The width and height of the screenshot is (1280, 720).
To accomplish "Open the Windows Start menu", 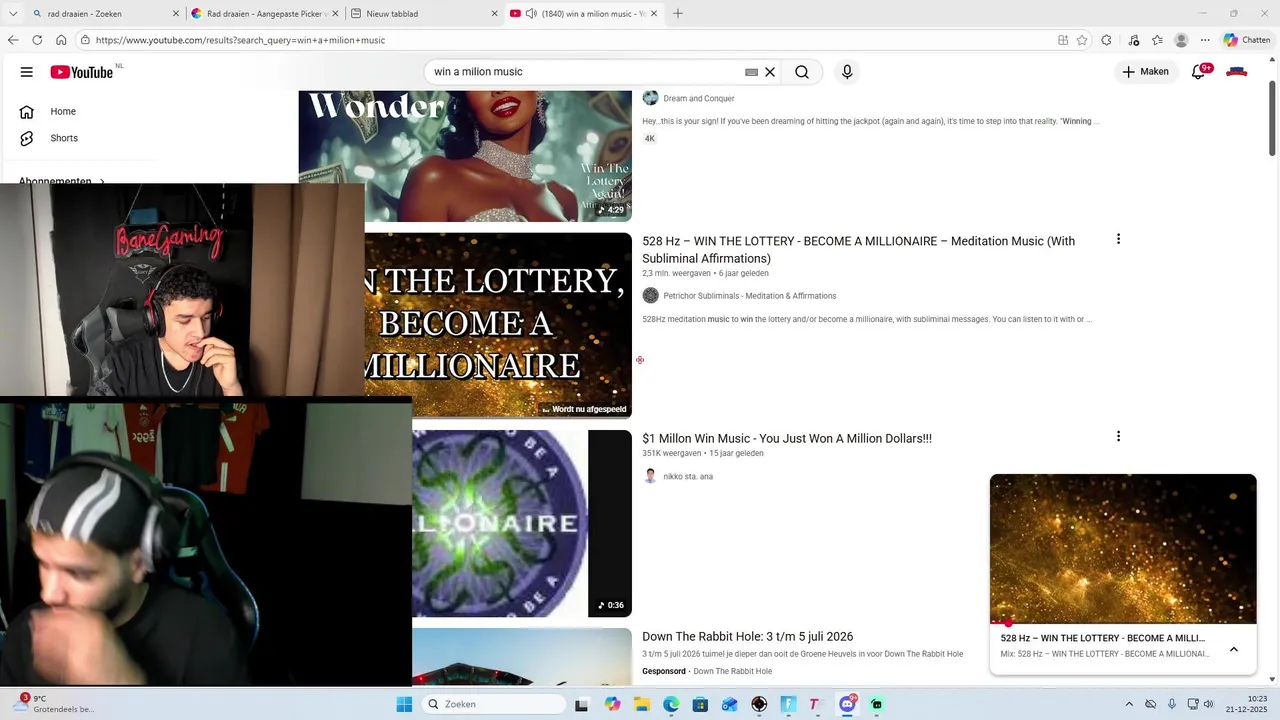I will tap(404, 704).
